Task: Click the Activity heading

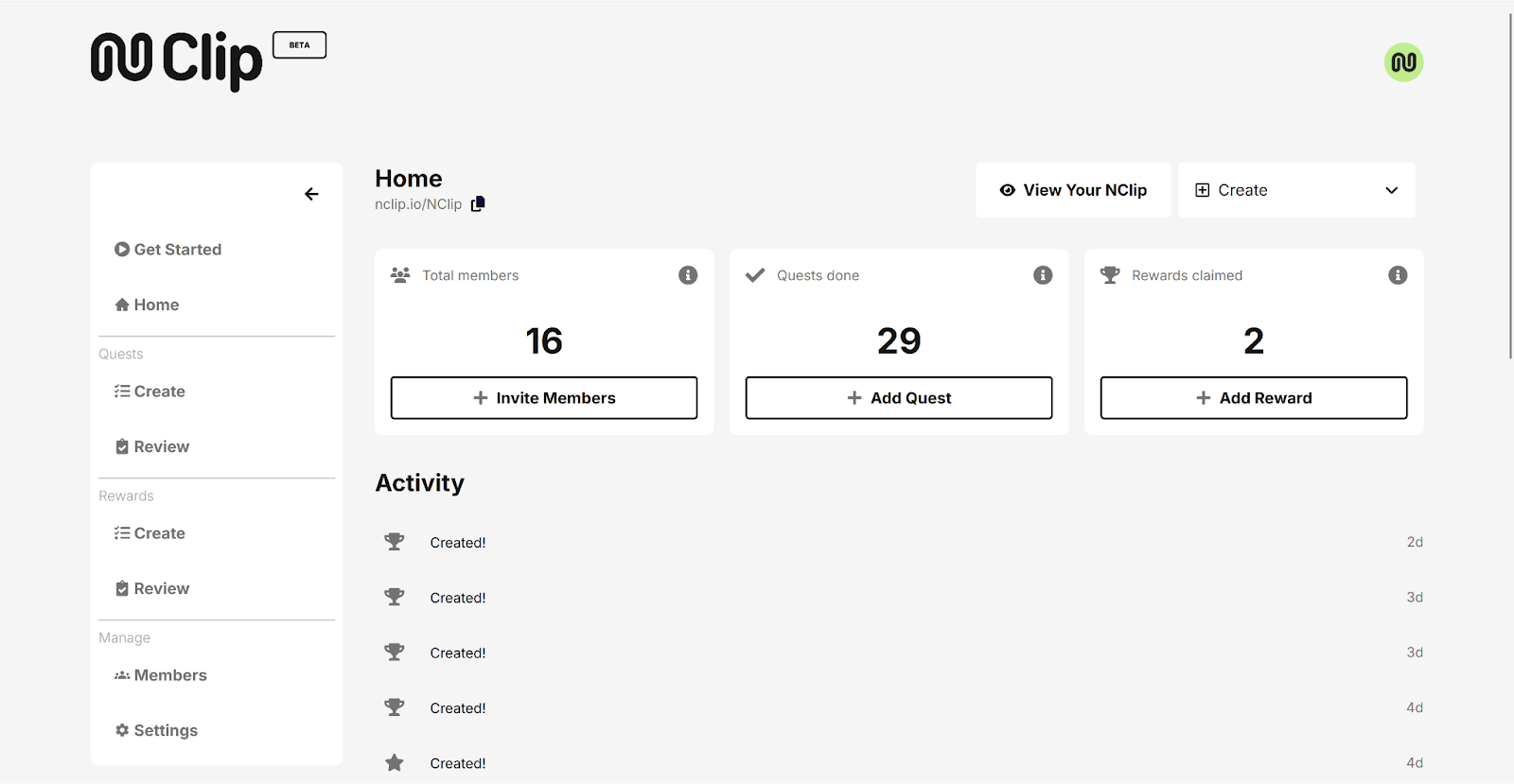Action: [420, 483]
